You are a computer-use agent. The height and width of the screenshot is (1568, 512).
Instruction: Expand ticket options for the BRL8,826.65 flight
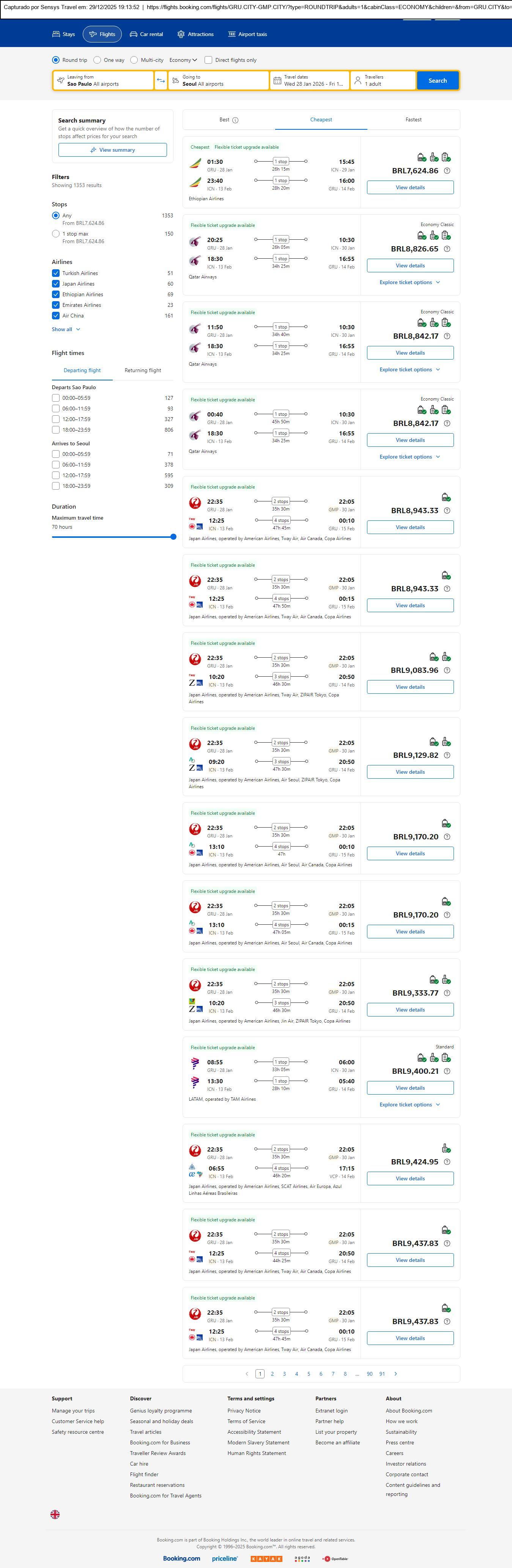(410, 283)
